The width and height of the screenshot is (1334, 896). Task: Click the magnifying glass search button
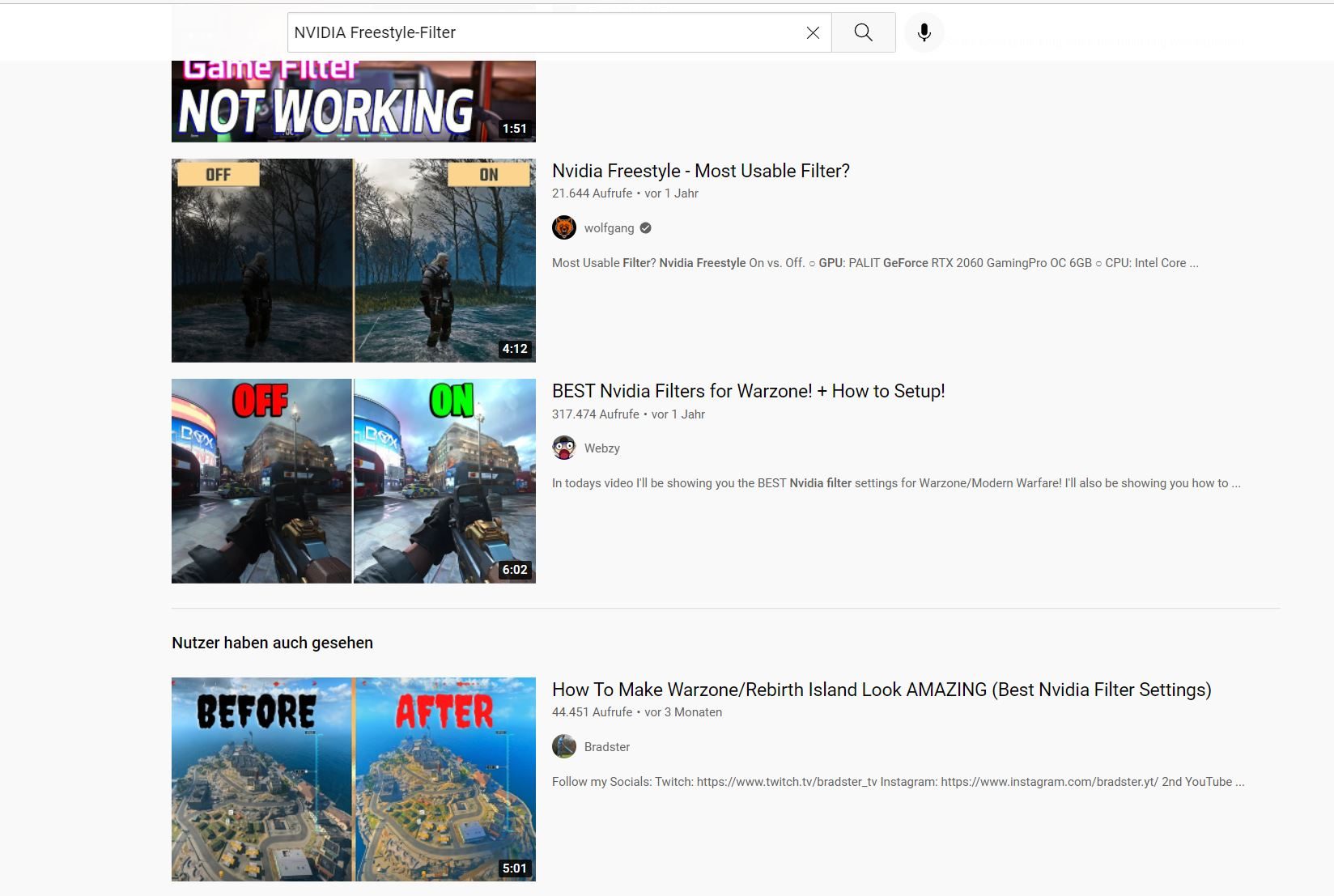[864, 32]
